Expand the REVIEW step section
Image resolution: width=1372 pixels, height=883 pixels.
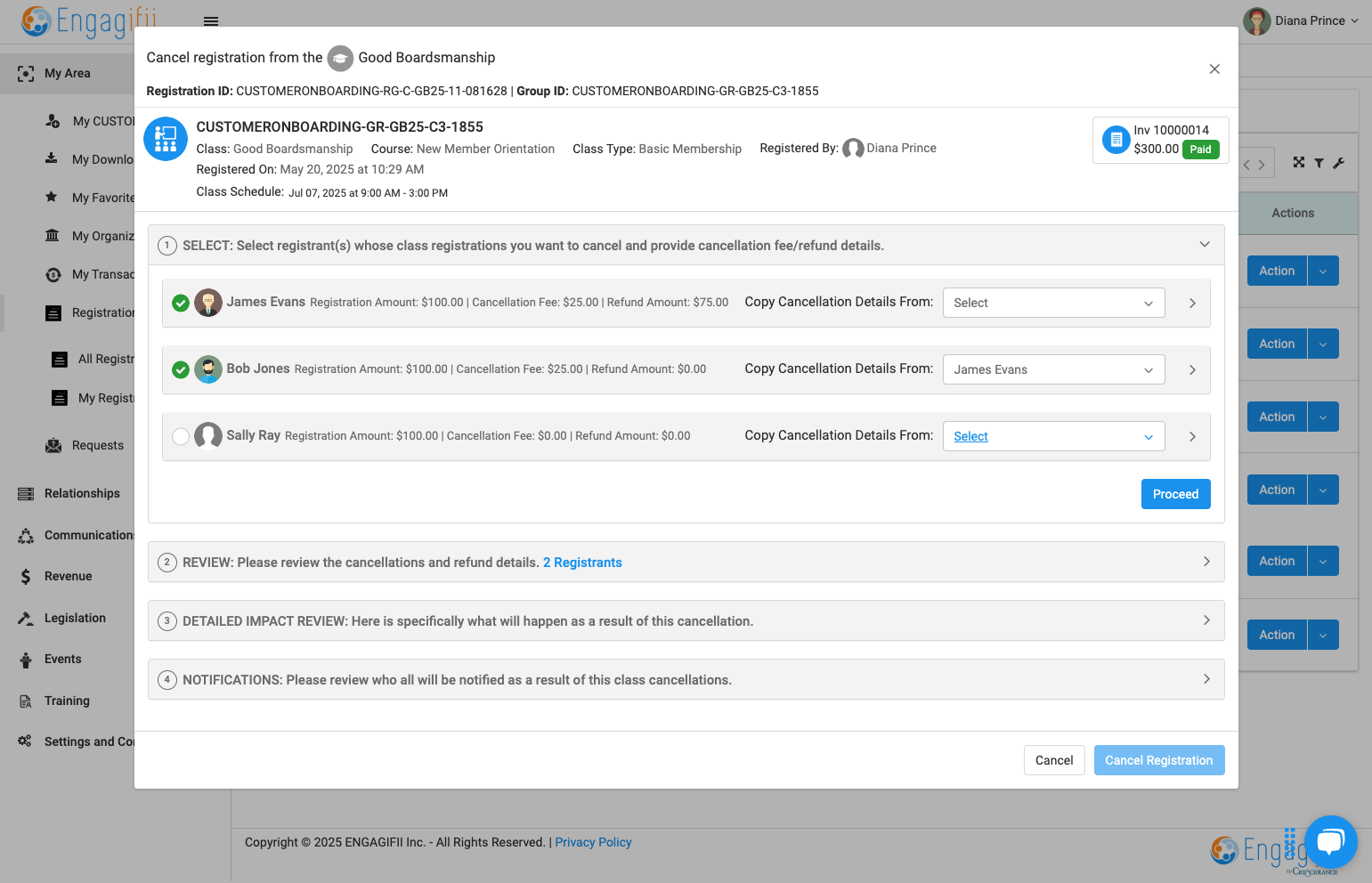[x=686, y=562]
